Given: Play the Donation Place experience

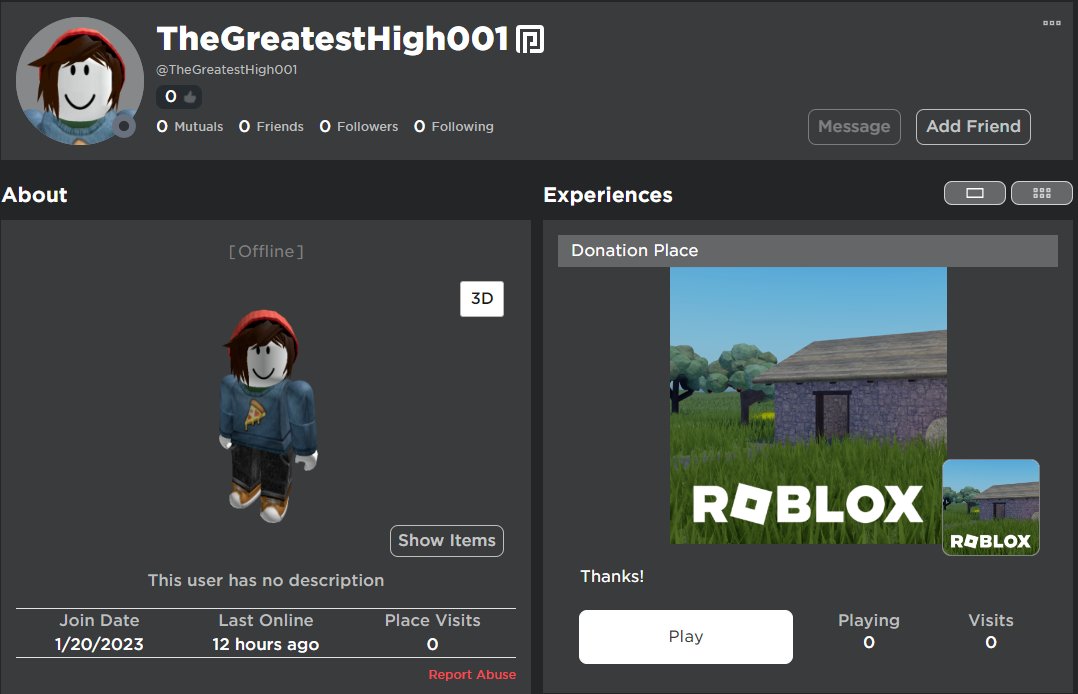Looking at the screenshot, I should 685,637.
